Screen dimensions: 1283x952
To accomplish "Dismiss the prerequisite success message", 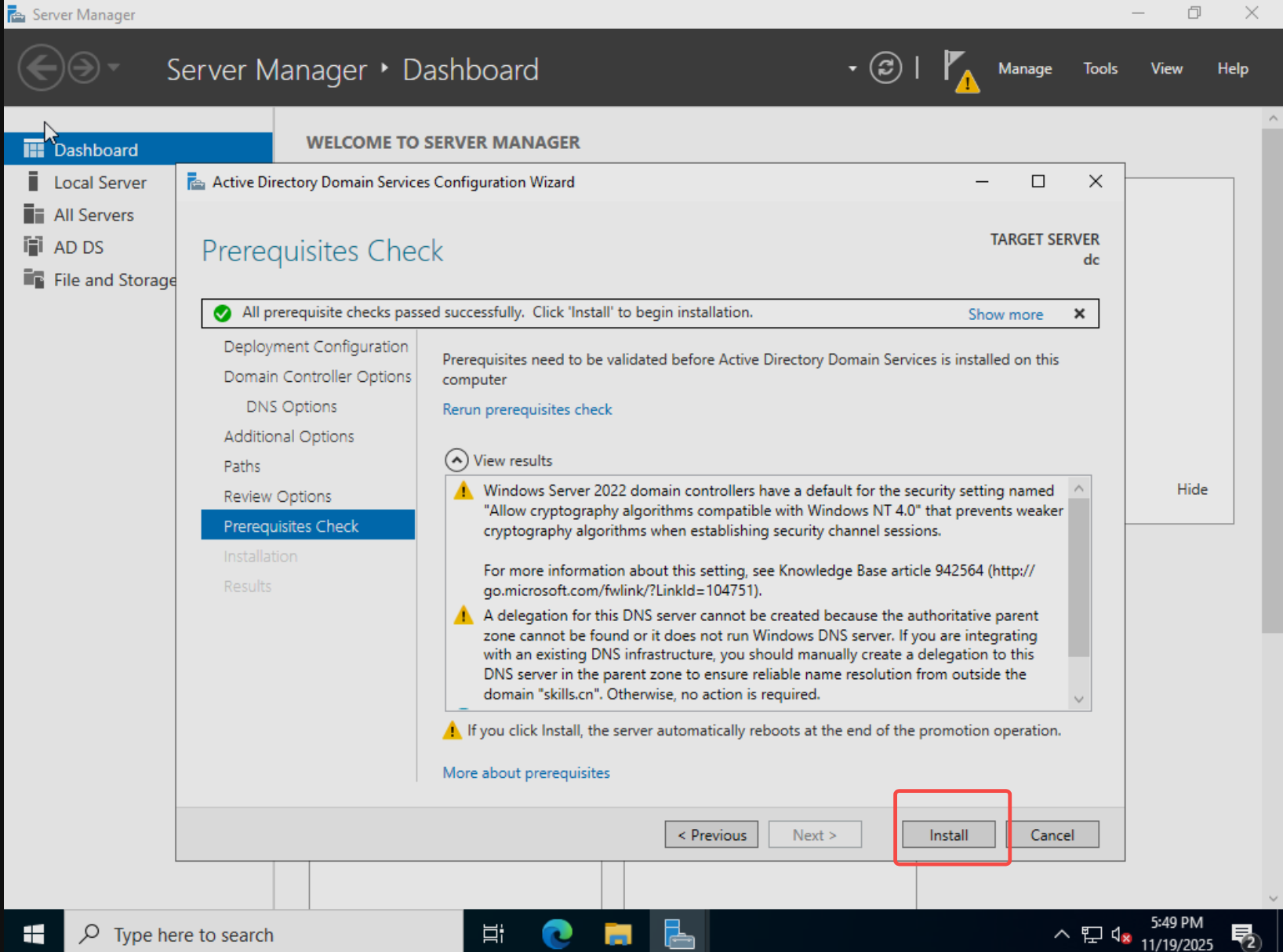I will [x=1079, y=314].
